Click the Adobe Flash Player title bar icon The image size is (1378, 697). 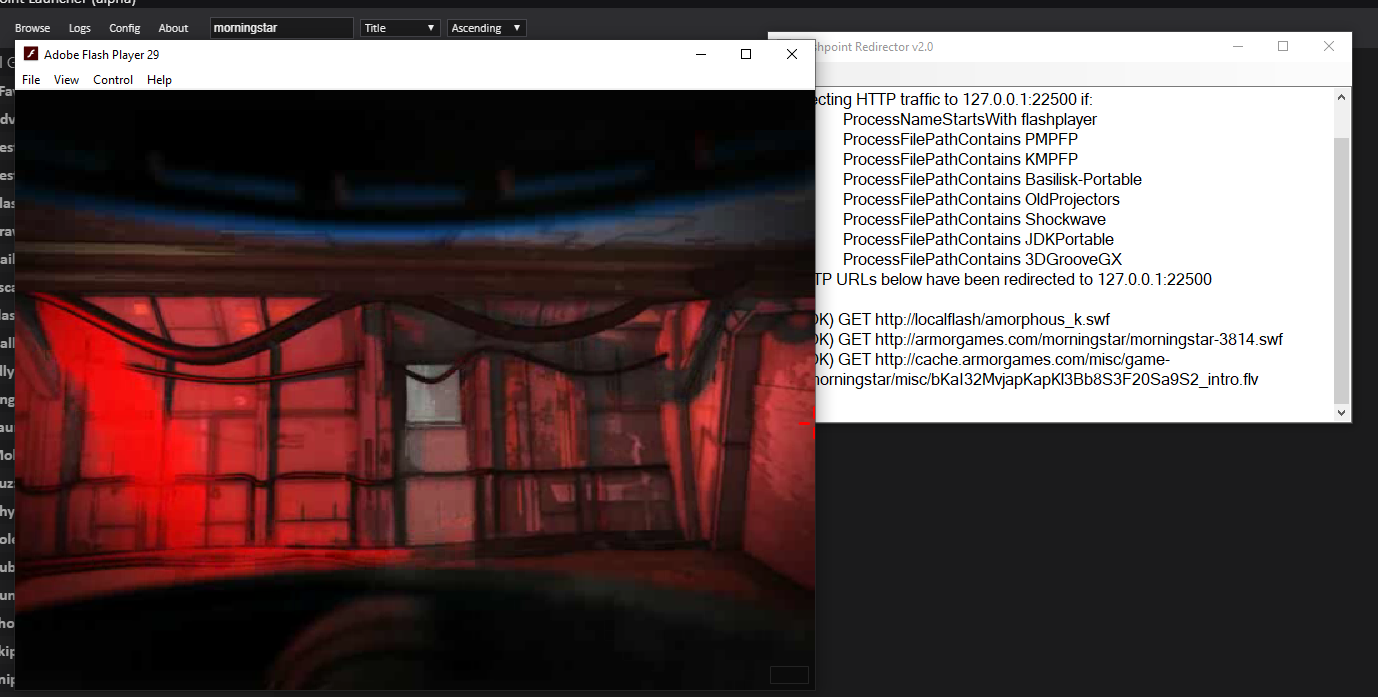[31, 55]
